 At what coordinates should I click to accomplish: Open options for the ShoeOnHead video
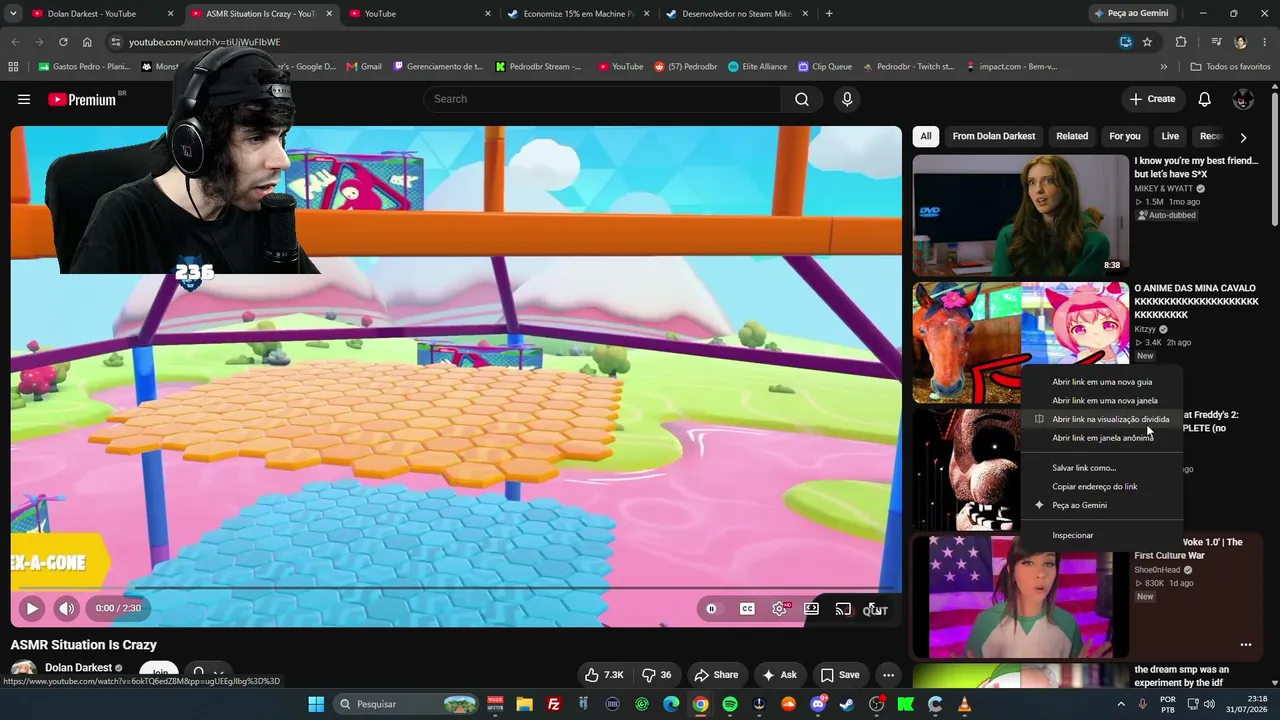[1246, 645]
